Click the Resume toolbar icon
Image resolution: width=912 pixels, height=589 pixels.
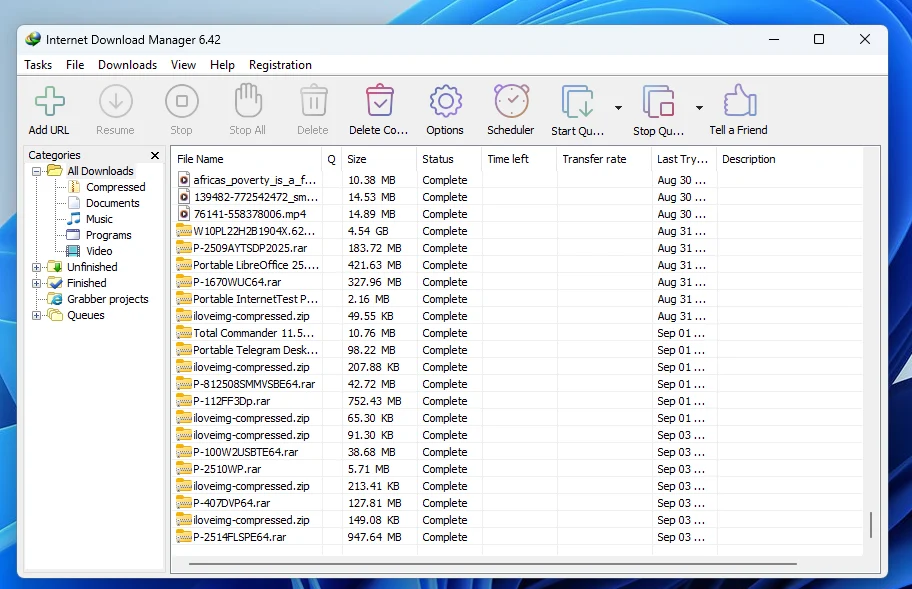tap(116, 101)
